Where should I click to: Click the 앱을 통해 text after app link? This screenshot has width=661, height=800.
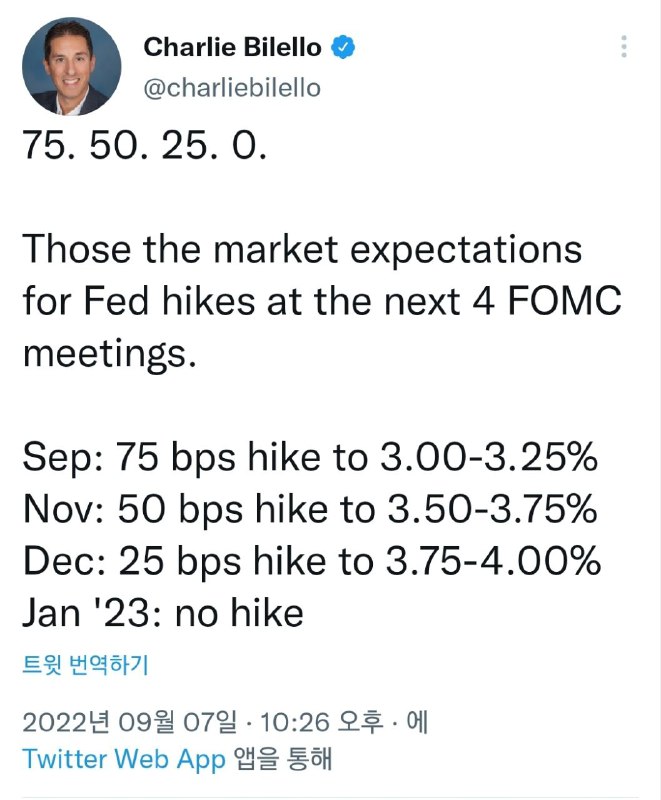[283, 759]
